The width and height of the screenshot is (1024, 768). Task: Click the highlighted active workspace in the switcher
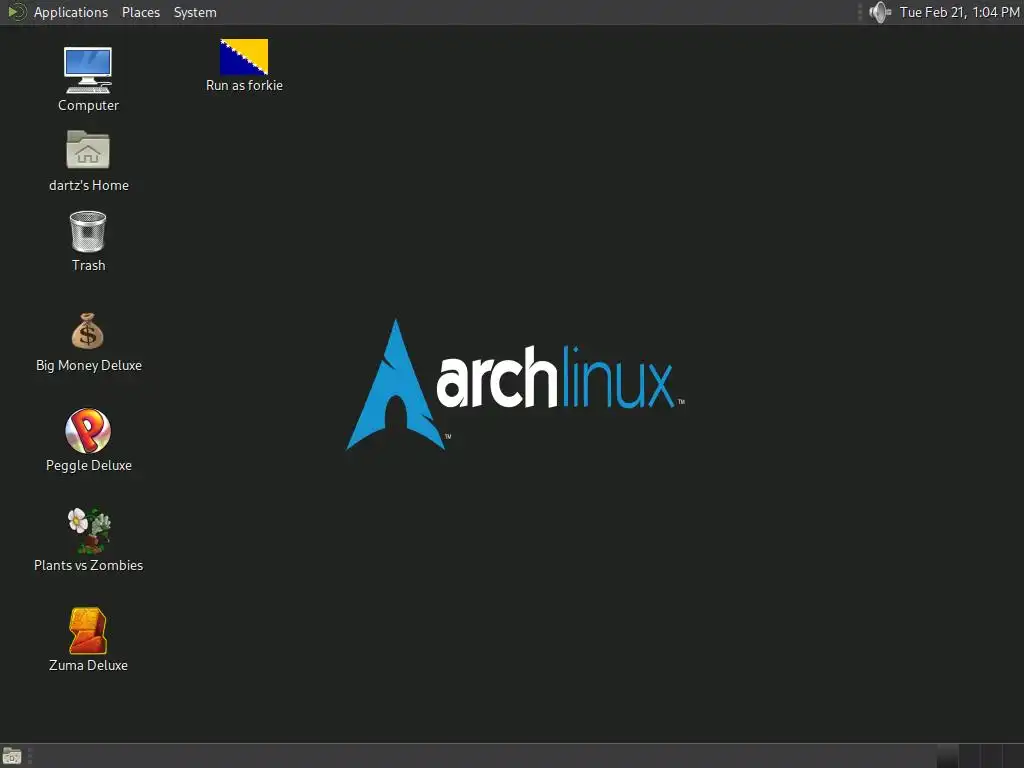[948, 756]
